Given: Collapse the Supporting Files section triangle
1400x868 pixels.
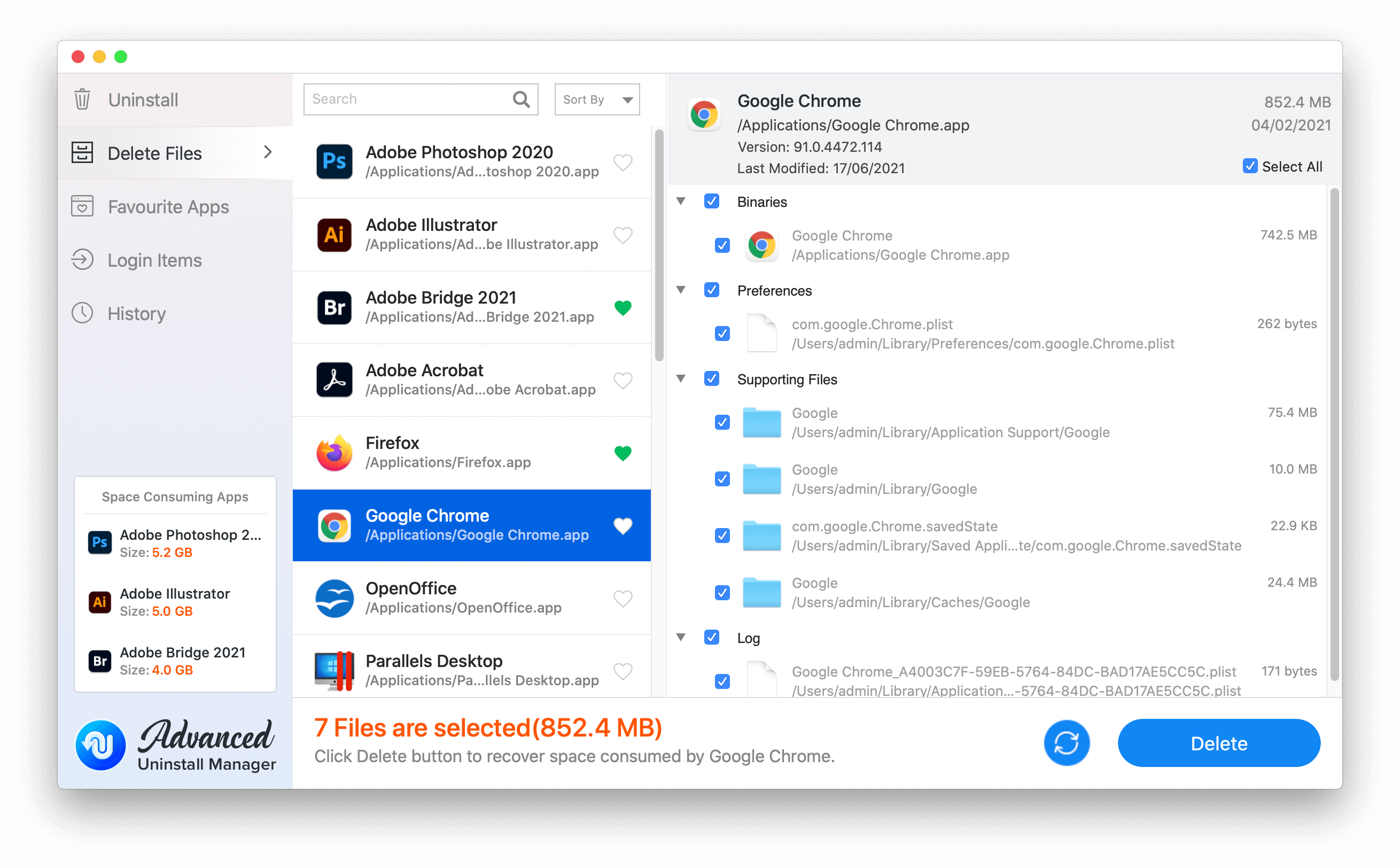Looking at the screenshot, I should (x=680, y=378).
